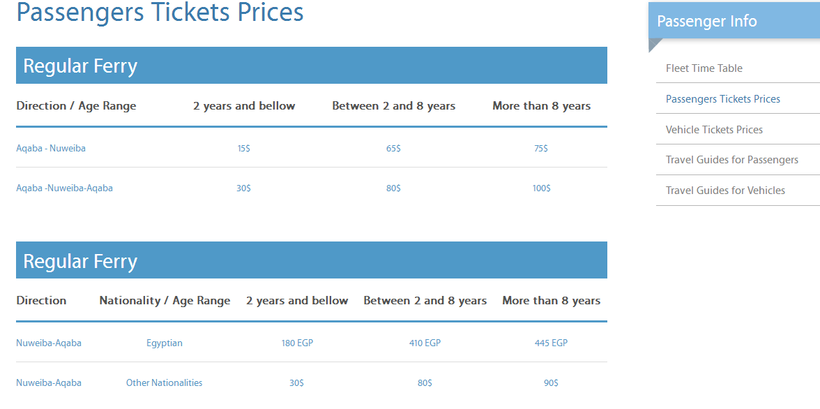The height and width of the screenshot is (409, 820).
Task: Click the Passenger Info panel header
Action: pos(734,21)
